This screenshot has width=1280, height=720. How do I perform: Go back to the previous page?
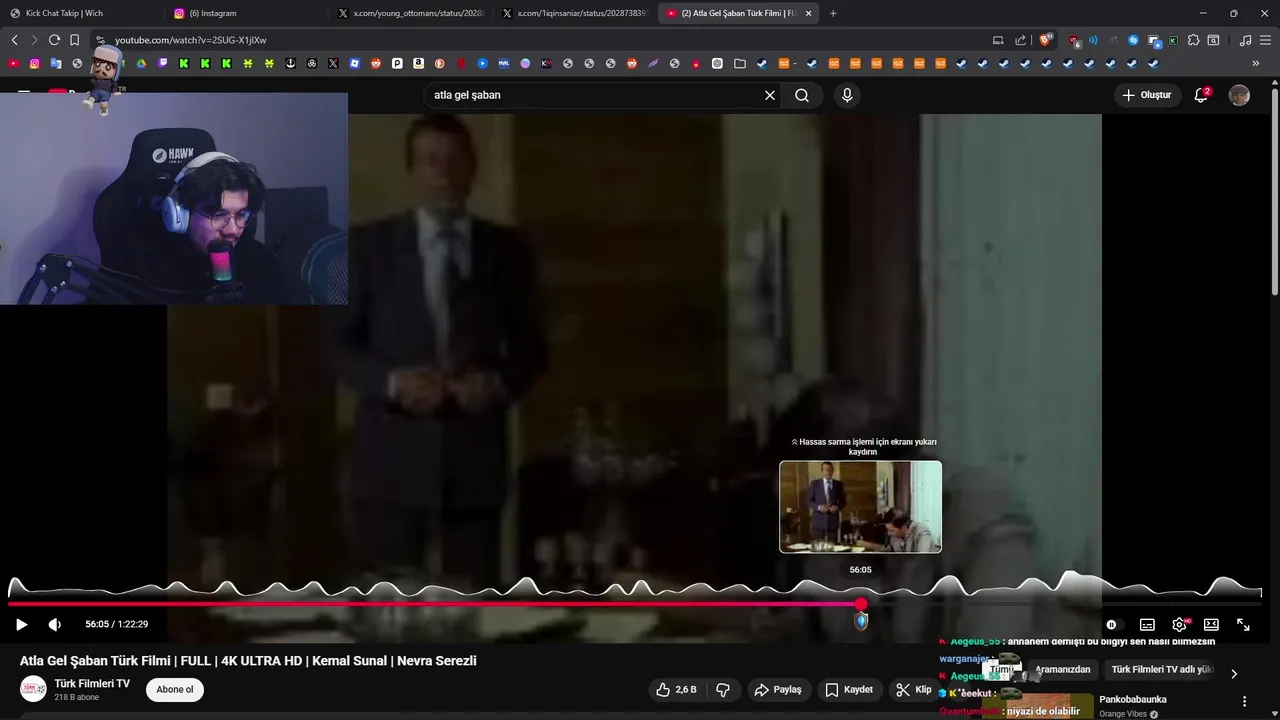14,40
